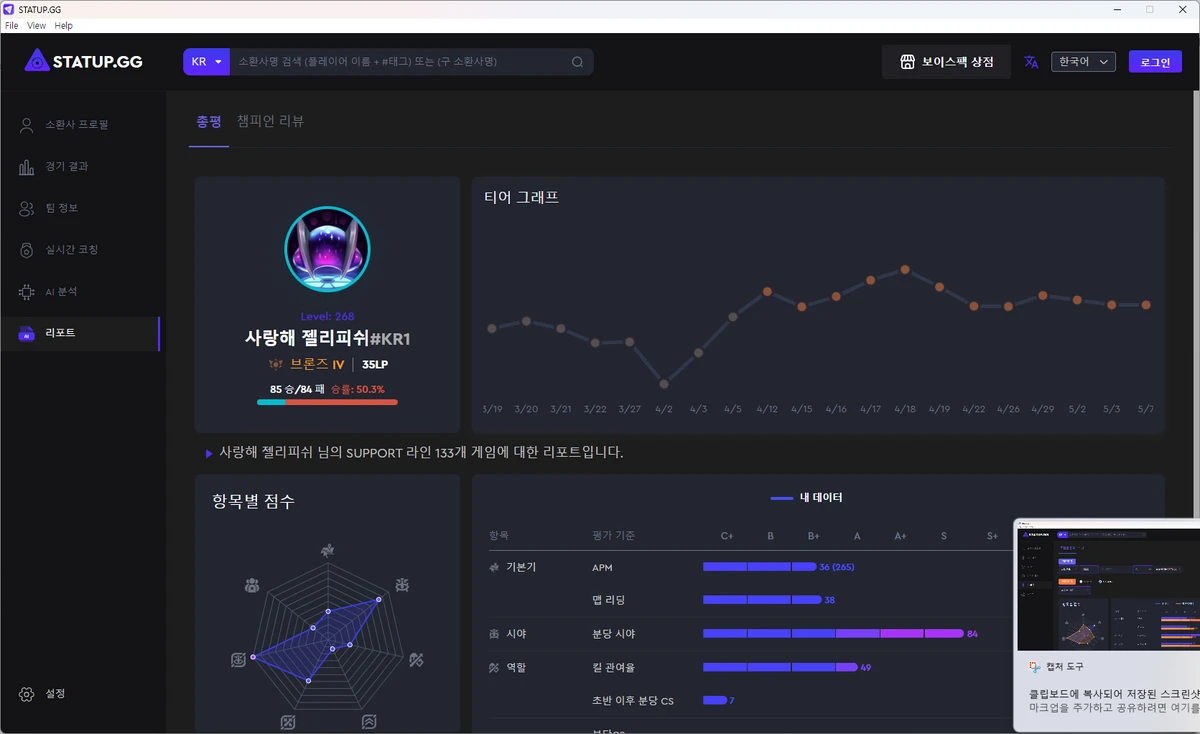This screenshot has height=734, width=1200.
Task: Click the 리포트 sidebar entry
Action: 80,333
